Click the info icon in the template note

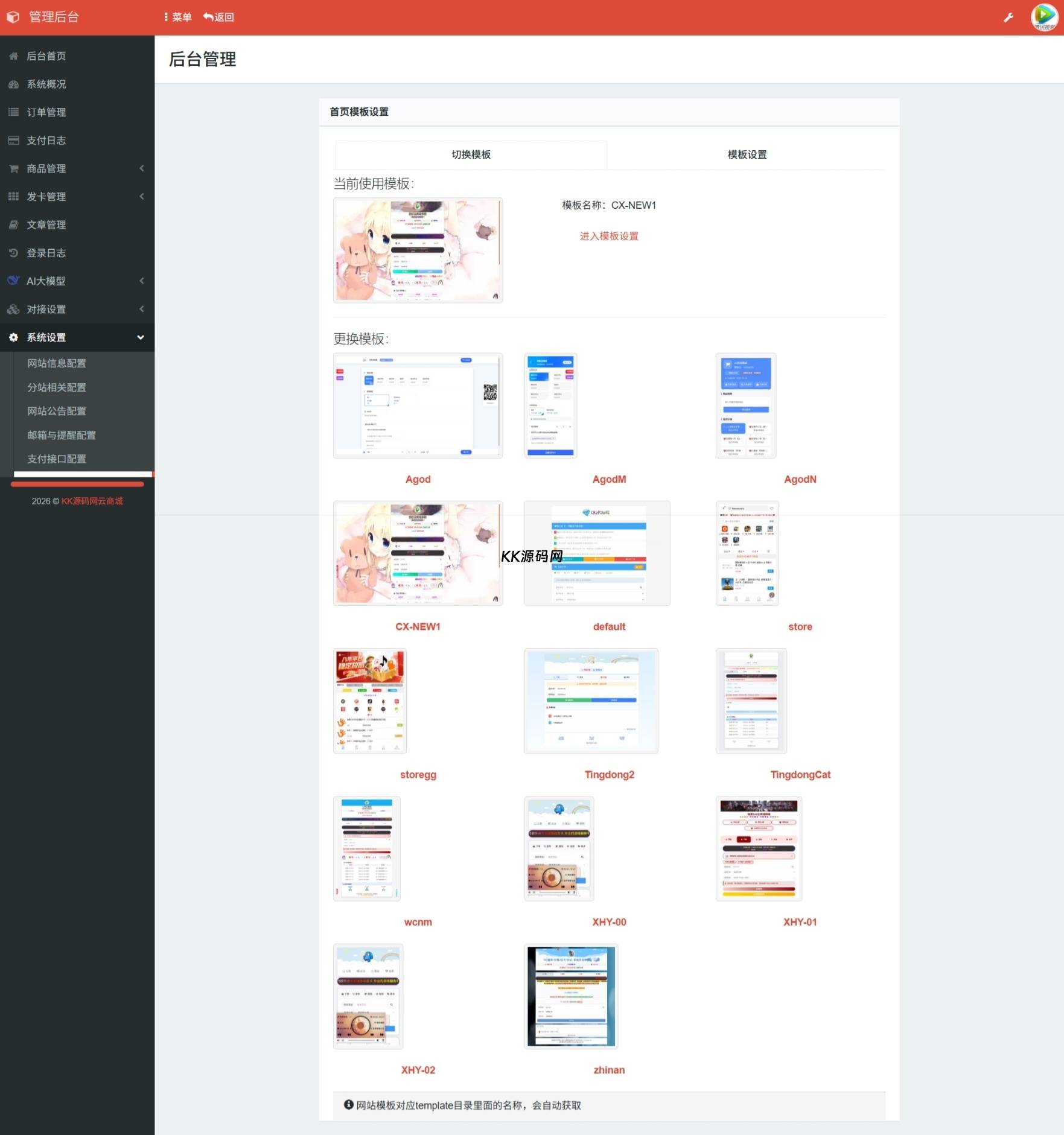coord(348,1105)
